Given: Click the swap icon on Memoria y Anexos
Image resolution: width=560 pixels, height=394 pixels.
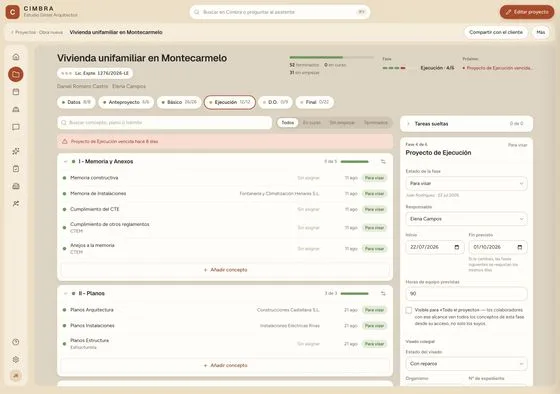Looking at the screenshot, I should coord(383,161).
